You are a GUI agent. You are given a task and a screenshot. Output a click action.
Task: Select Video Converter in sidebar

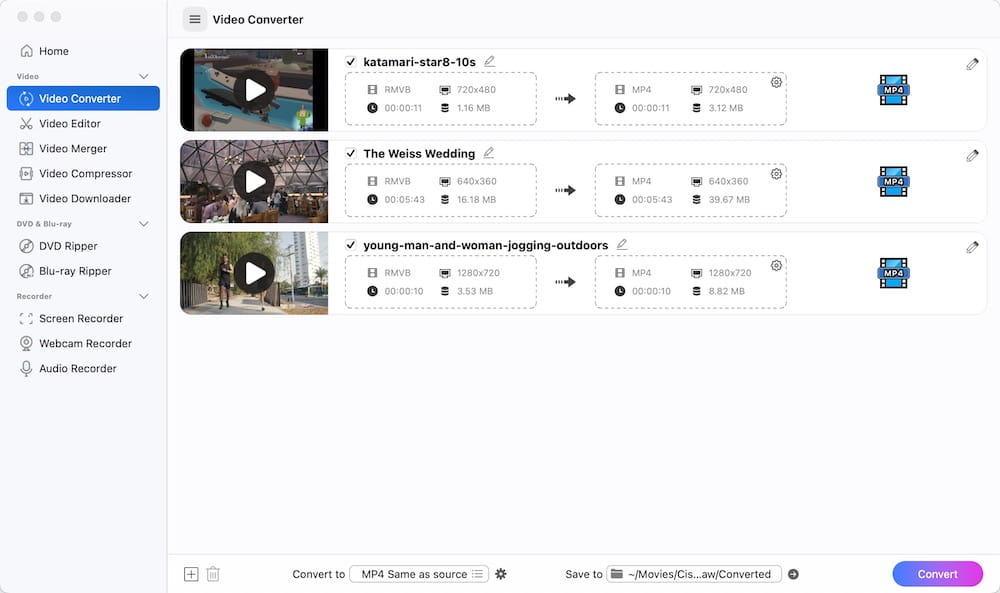(x=83, y=98)
